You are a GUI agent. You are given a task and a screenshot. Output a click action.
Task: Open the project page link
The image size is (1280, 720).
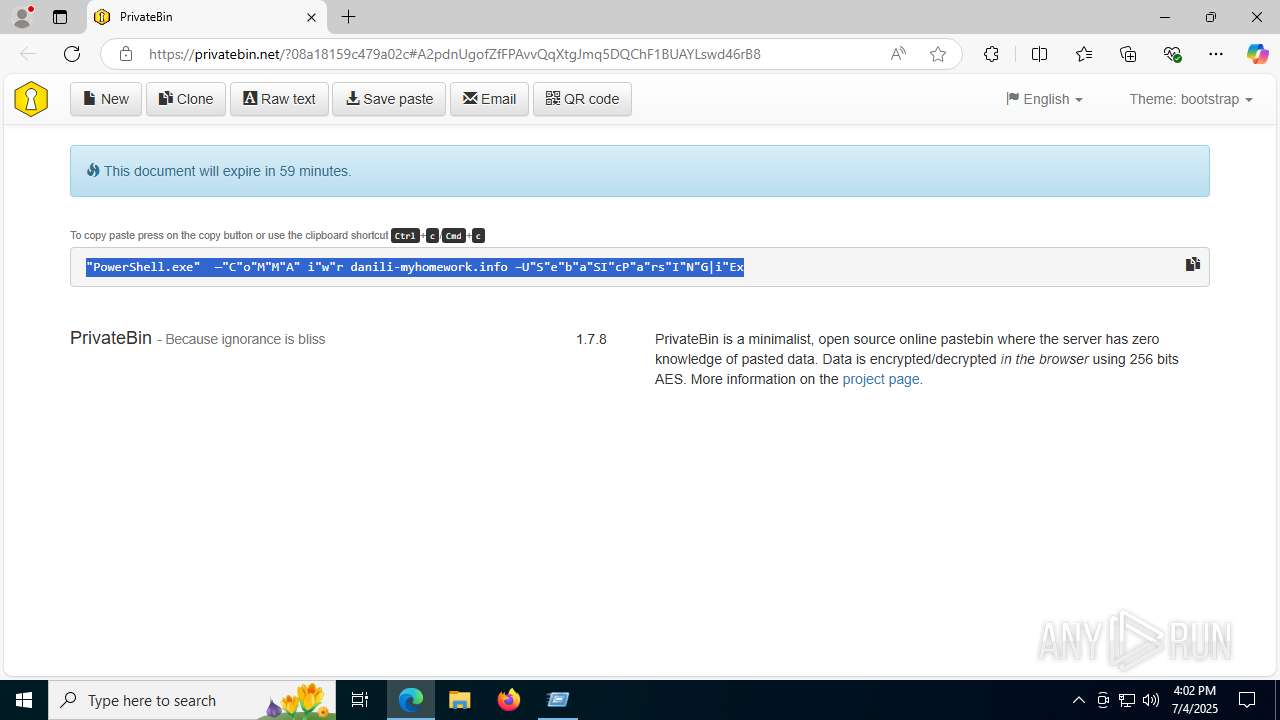pyautogui.click(x=880, y=379)
